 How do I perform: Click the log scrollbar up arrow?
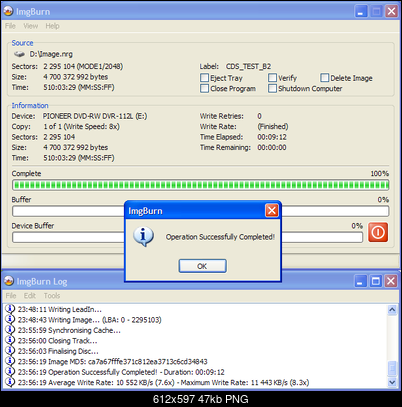[x=392, y=310]
